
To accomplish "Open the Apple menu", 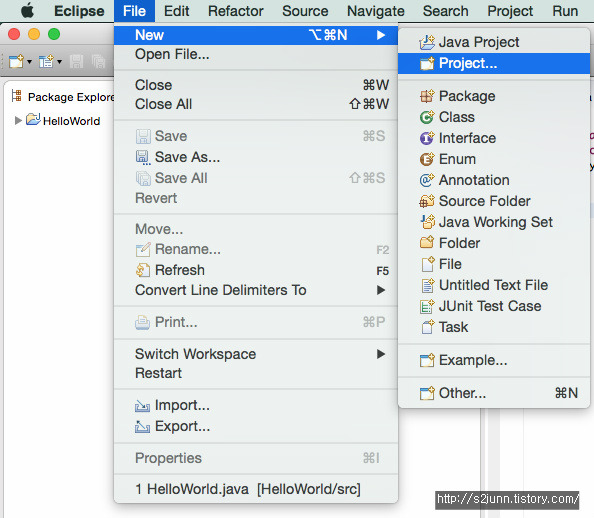I will click(x=28, y=11).
